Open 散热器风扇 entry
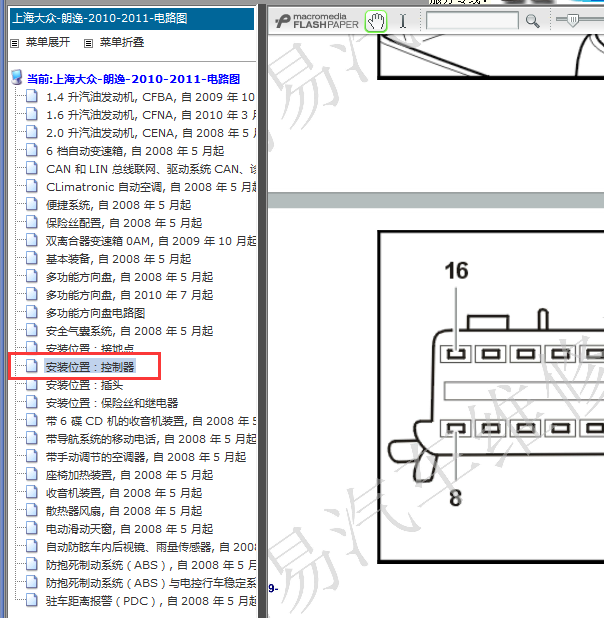This screenshot has width=604, height=618. tap(124, 511)
